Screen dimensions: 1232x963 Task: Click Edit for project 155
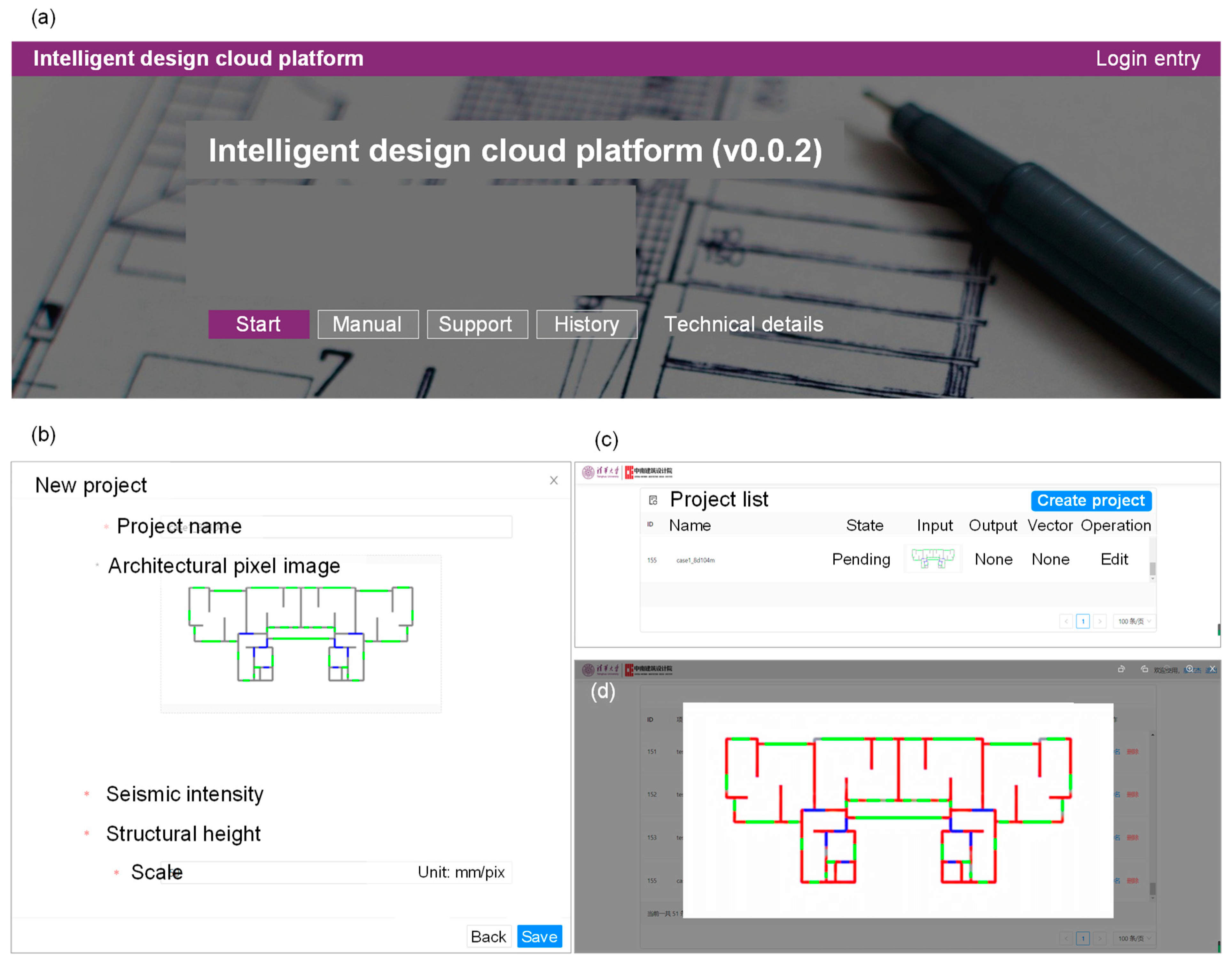(1114, 559)
